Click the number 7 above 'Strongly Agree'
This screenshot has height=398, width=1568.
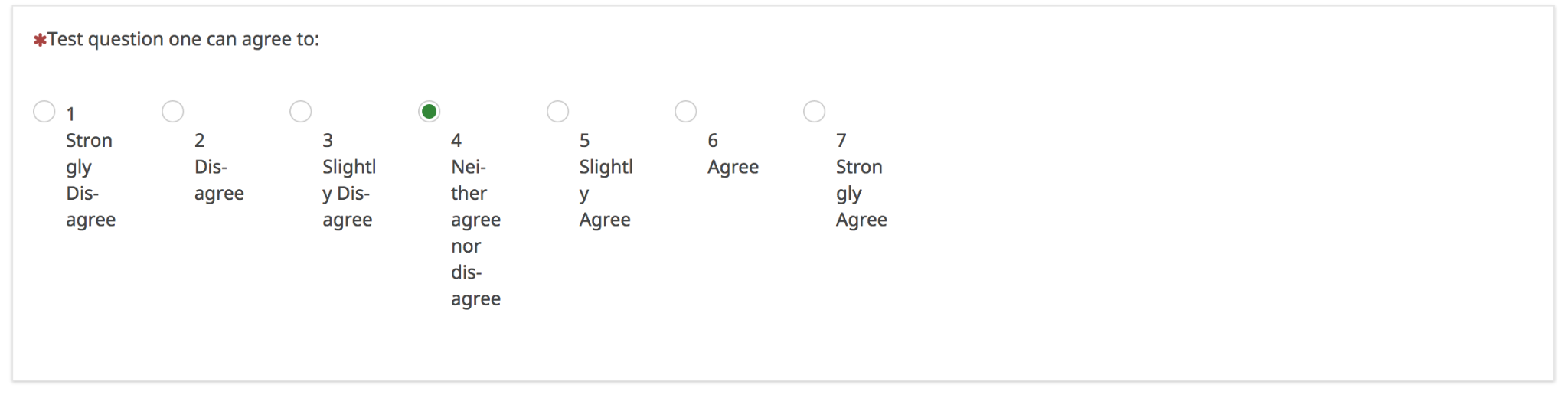point(841,141)
